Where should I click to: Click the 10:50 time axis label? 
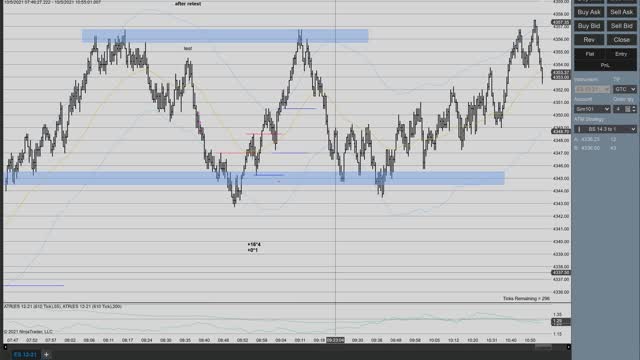pyautogui.click(x=530, y=340)
